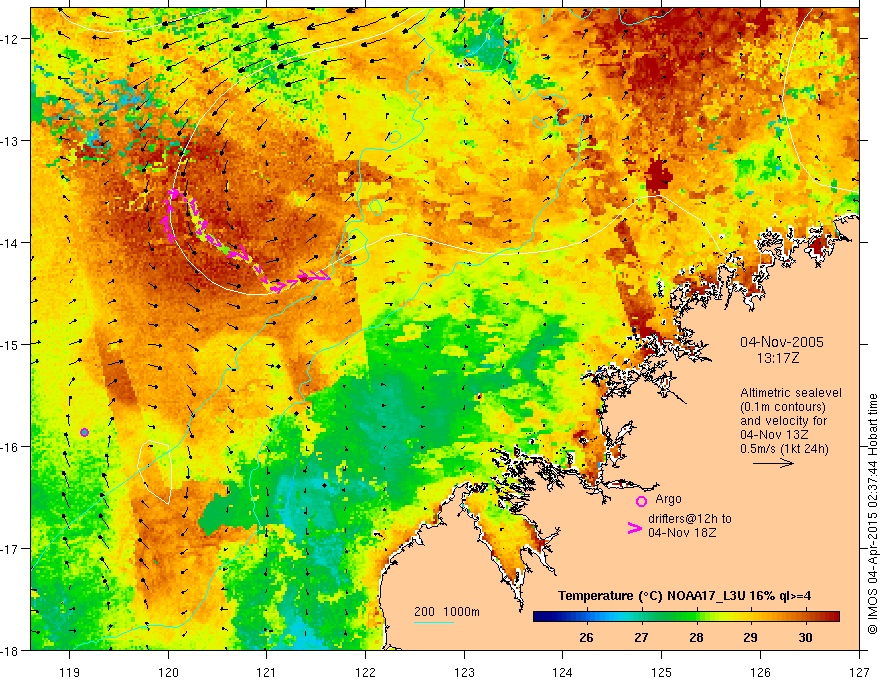The image size is (880, 680).
Task: Click latitude axis label -18
Action: coord(10,650)
